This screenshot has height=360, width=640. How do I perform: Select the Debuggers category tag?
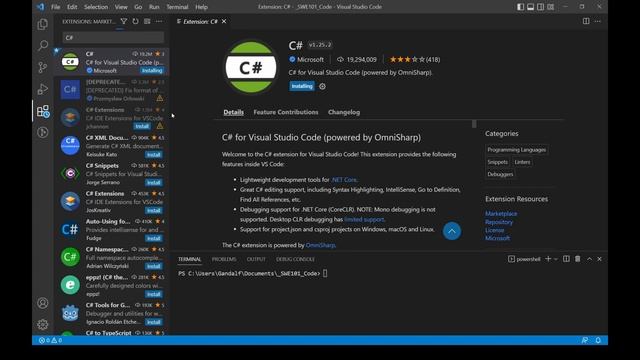point(500,174)
